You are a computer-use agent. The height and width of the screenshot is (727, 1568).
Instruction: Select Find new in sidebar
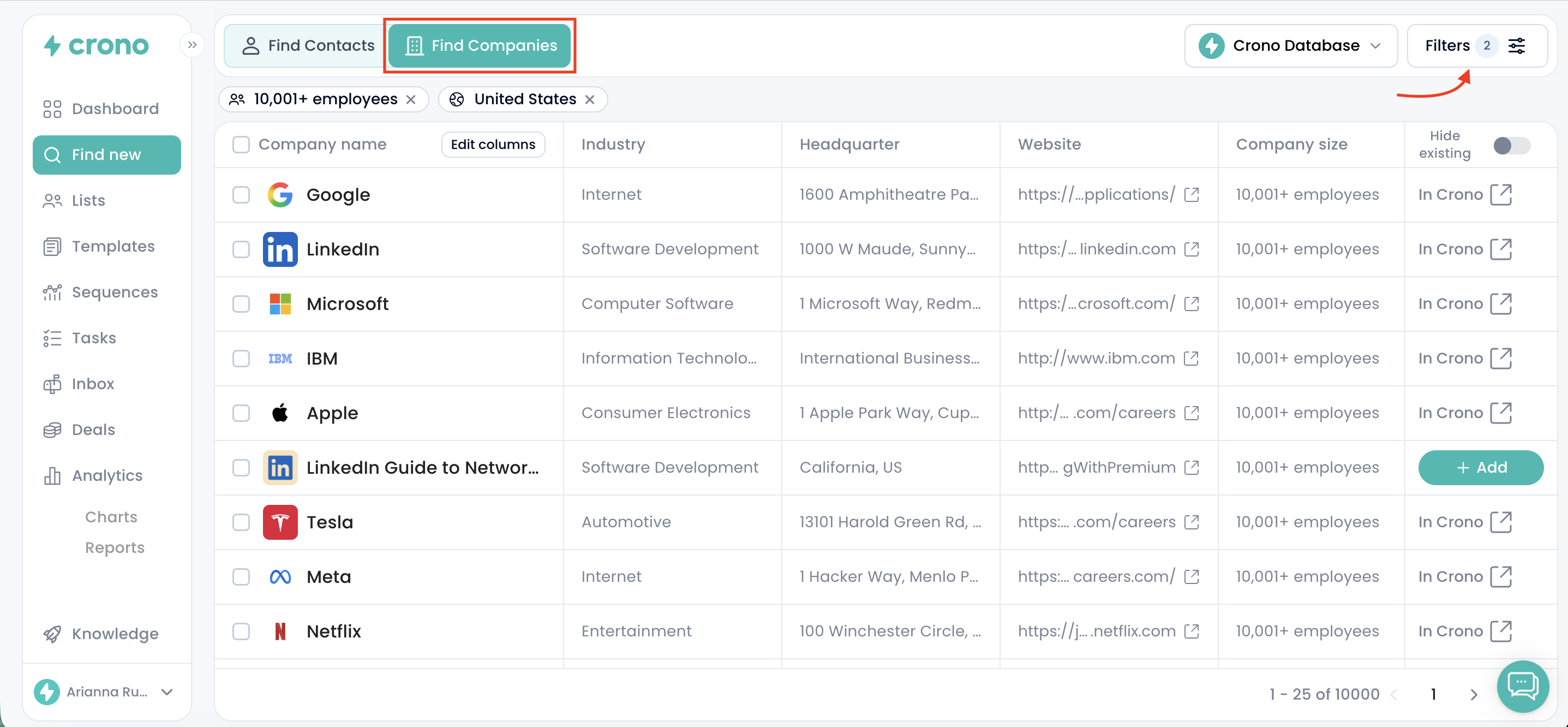[x=106, y=154]
